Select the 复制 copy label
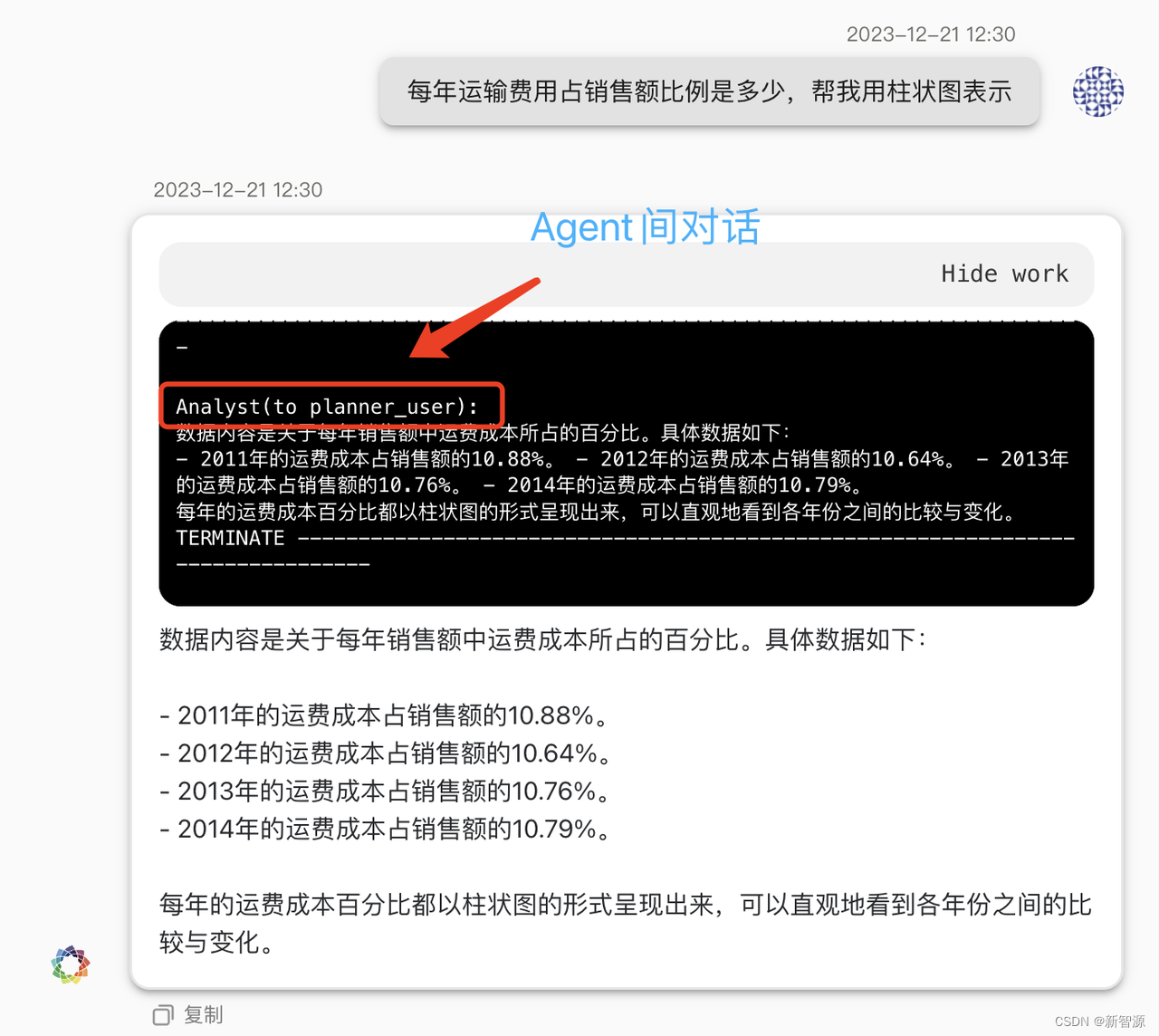Viewport: 1159px width, 1036px height. click(204, 1015)
